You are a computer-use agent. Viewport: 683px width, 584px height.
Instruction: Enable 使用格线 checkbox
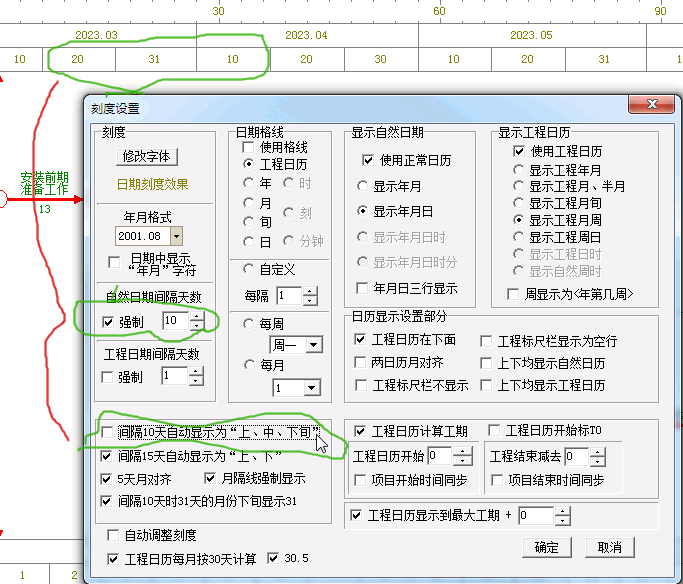[248, 147]
